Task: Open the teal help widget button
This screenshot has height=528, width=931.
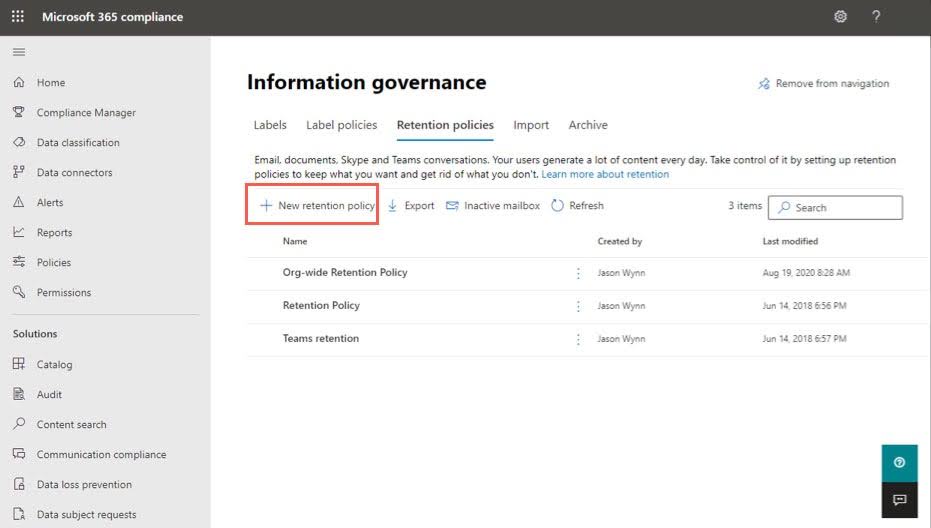Action: (x=900, y=463)
